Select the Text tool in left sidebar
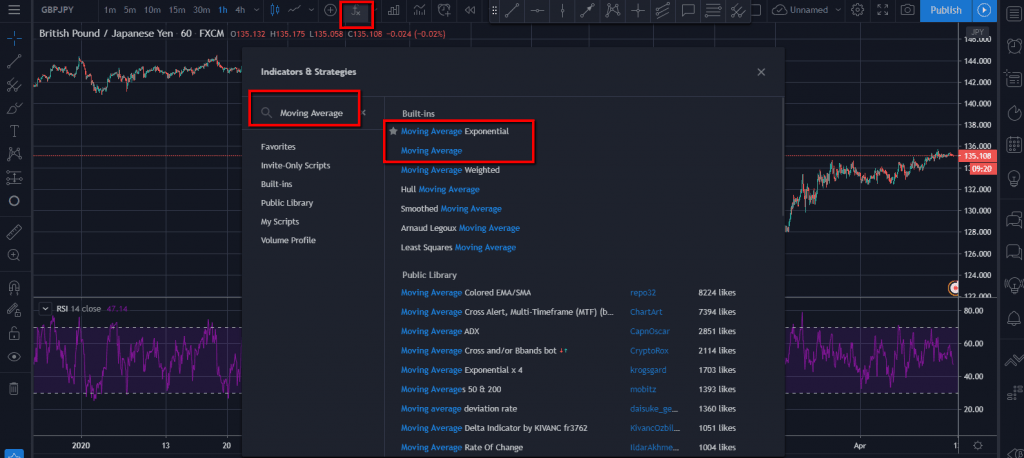Image resolution: width=1024 pixels, height=458 pixels. 14,131
